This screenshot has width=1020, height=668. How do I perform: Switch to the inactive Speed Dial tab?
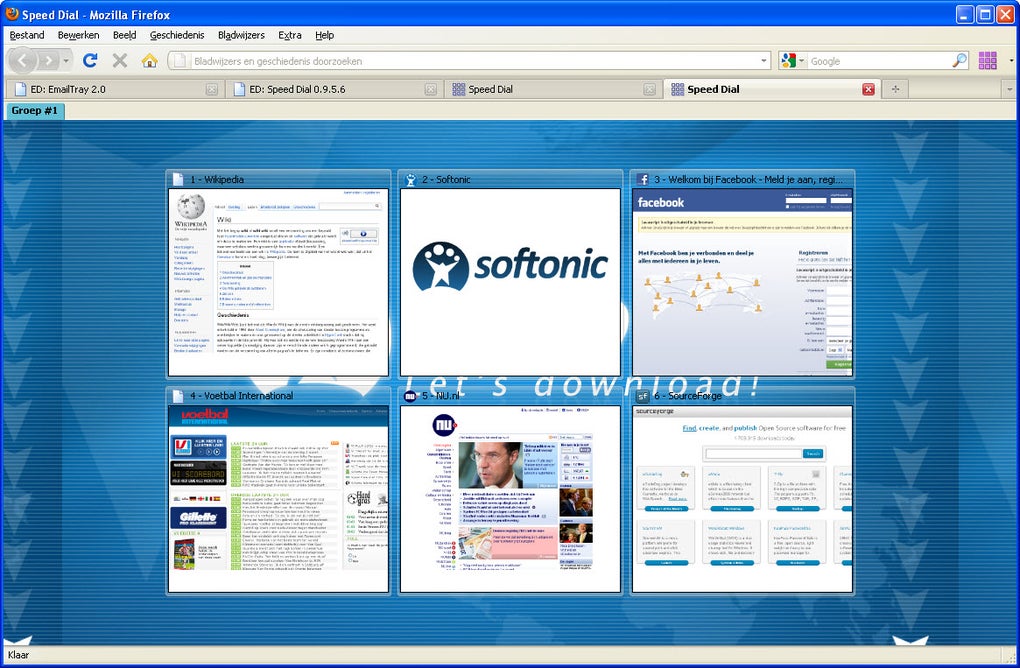tap(552, 89)
